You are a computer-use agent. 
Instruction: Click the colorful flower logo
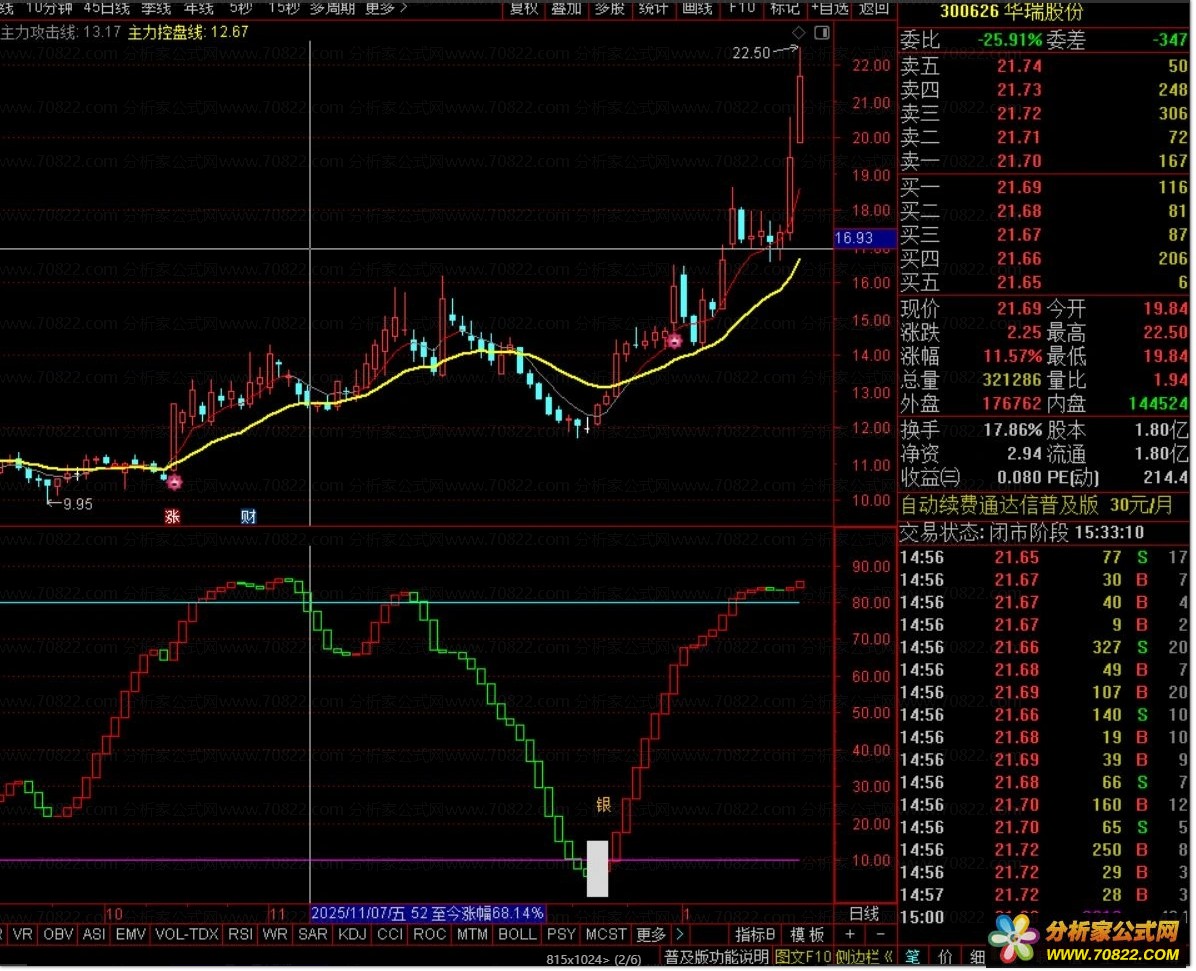click(1012, 934)
